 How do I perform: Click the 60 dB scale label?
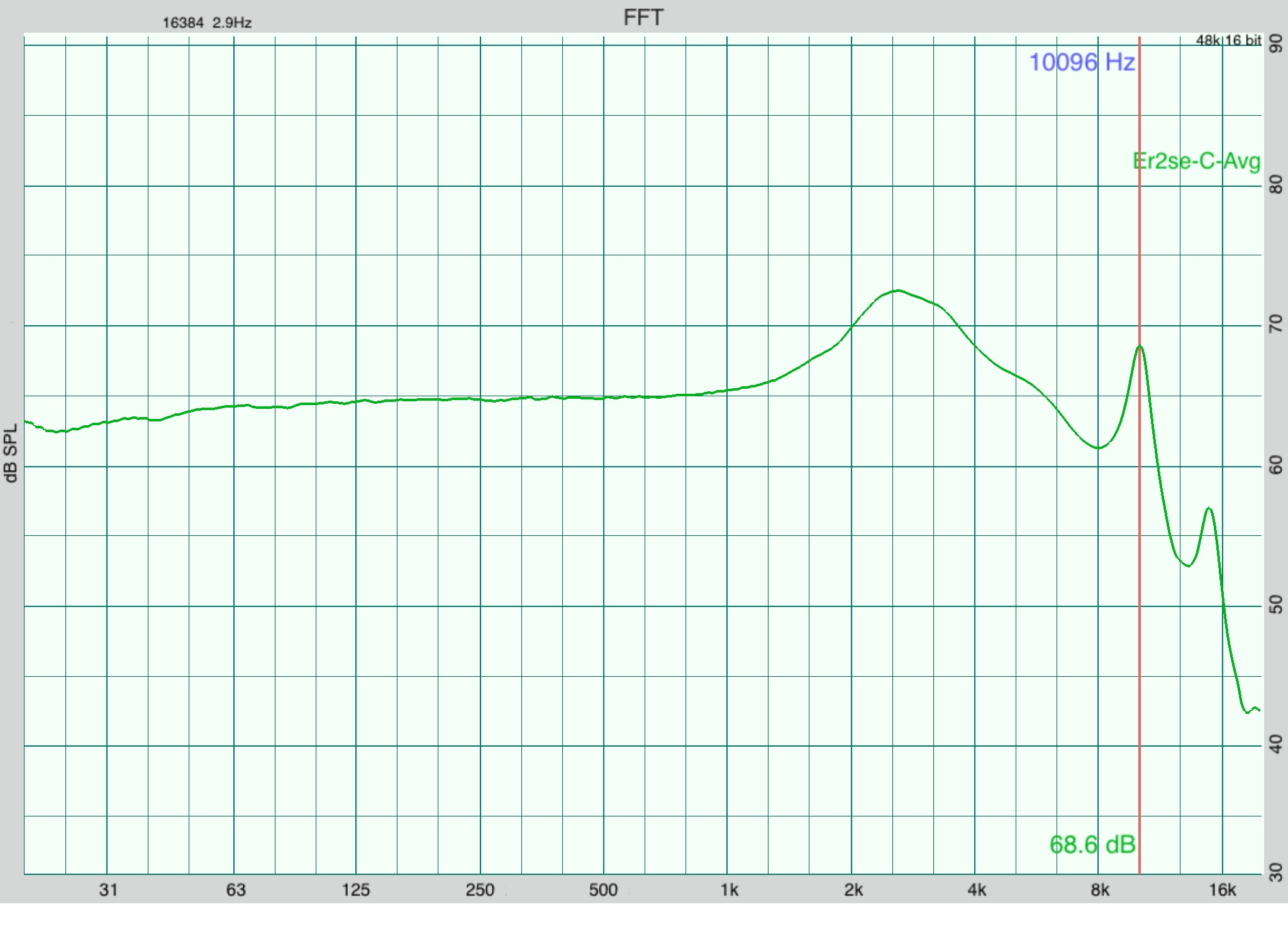1276,465
